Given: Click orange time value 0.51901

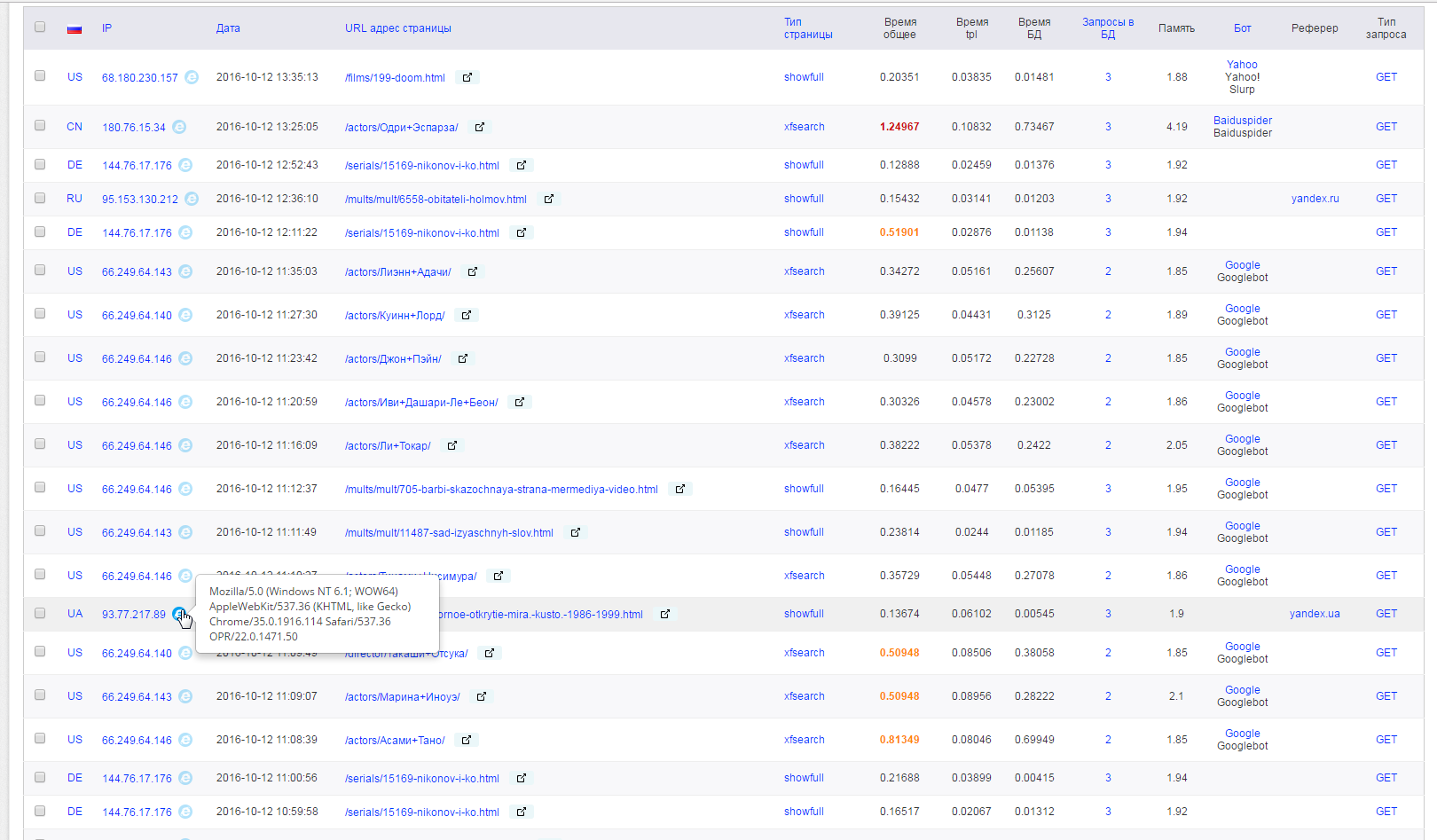Looking at the screenshot, I should click(x=899, y=232).
